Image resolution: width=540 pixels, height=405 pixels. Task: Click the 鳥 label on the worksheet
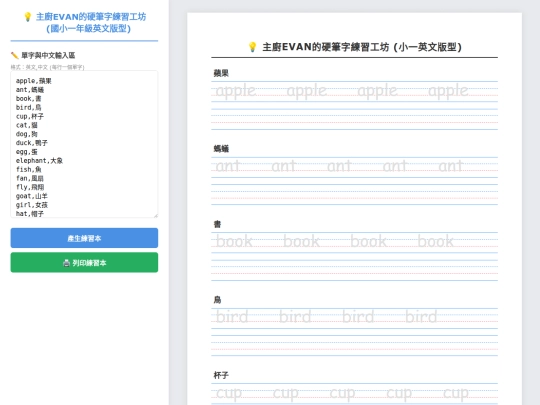[x=217, y=300]
